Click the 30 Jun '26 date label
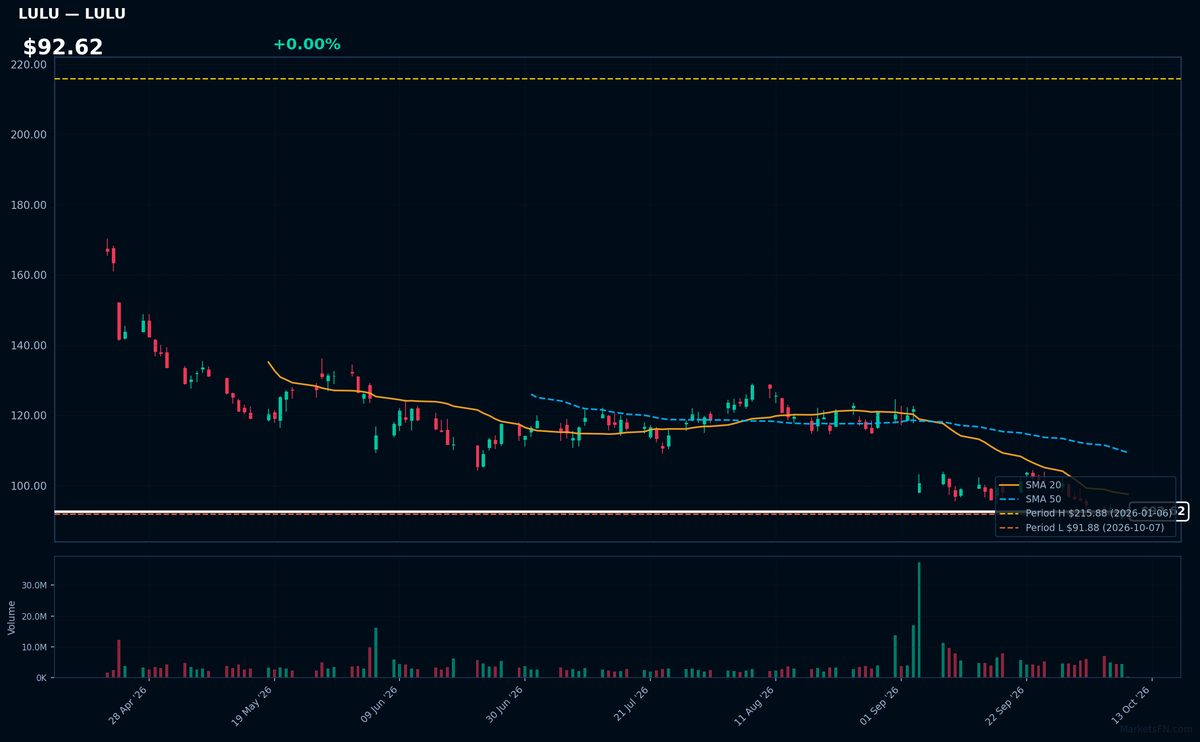Screen dimensions: 1200x742 (505, 704)
